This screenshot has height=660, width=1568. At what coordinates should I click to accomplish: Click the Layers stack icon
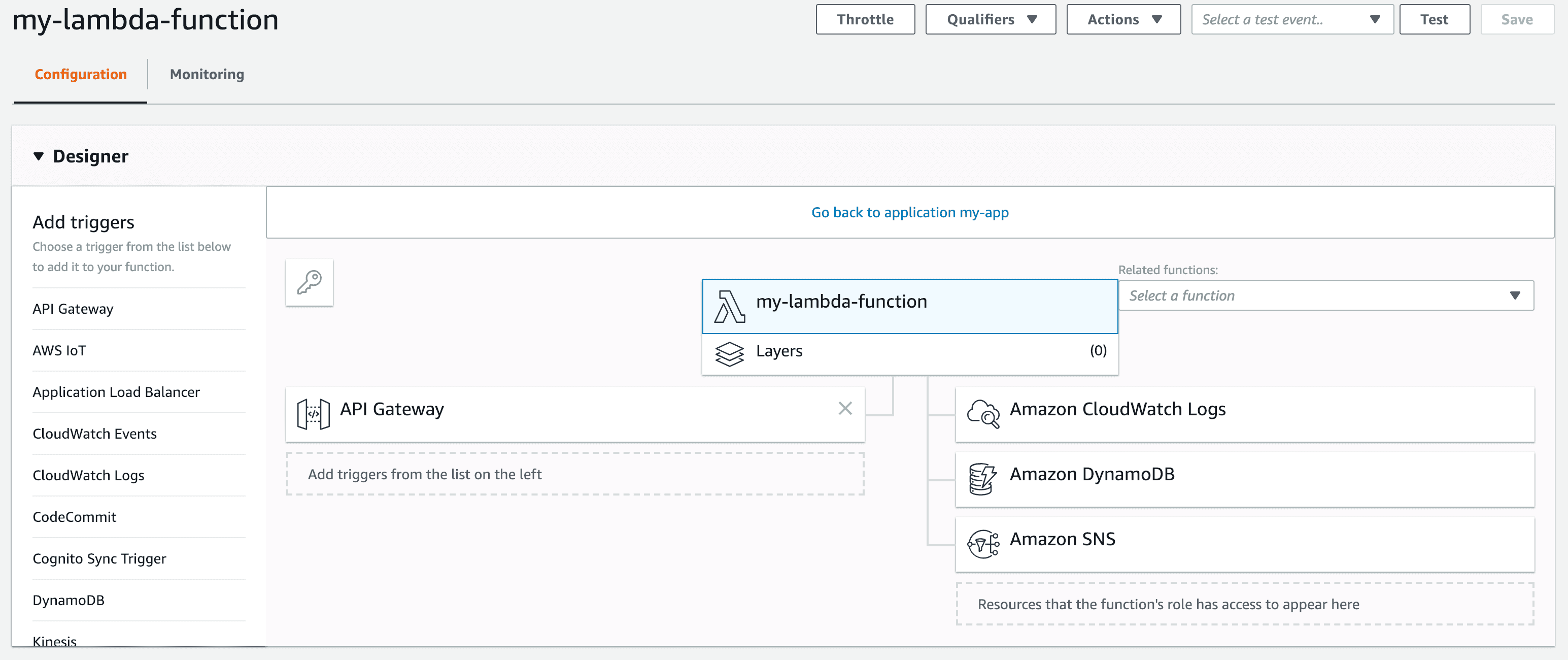tap(729, 353)
